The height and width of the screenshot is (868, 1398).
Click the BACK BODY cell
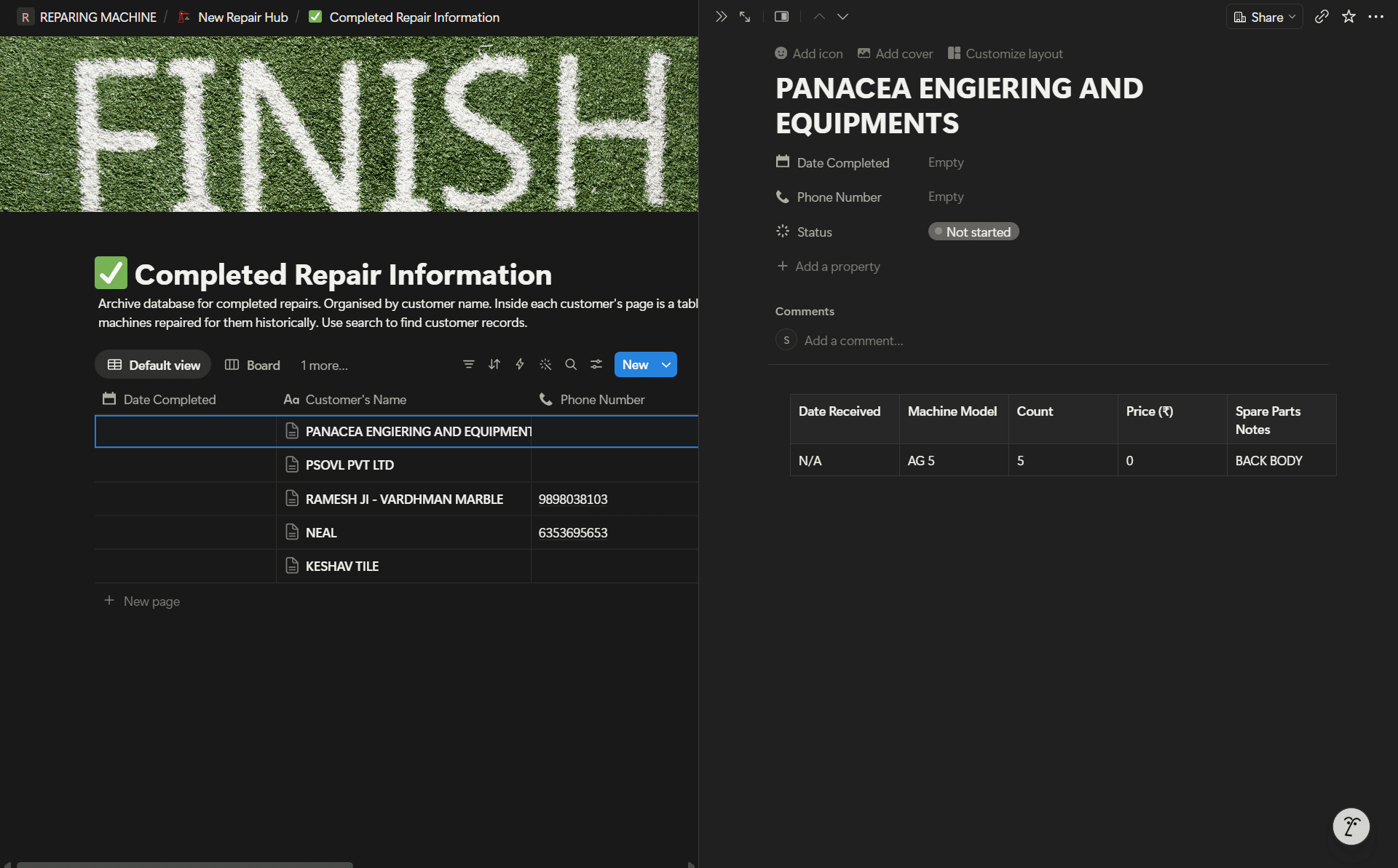coord(1281,460)
